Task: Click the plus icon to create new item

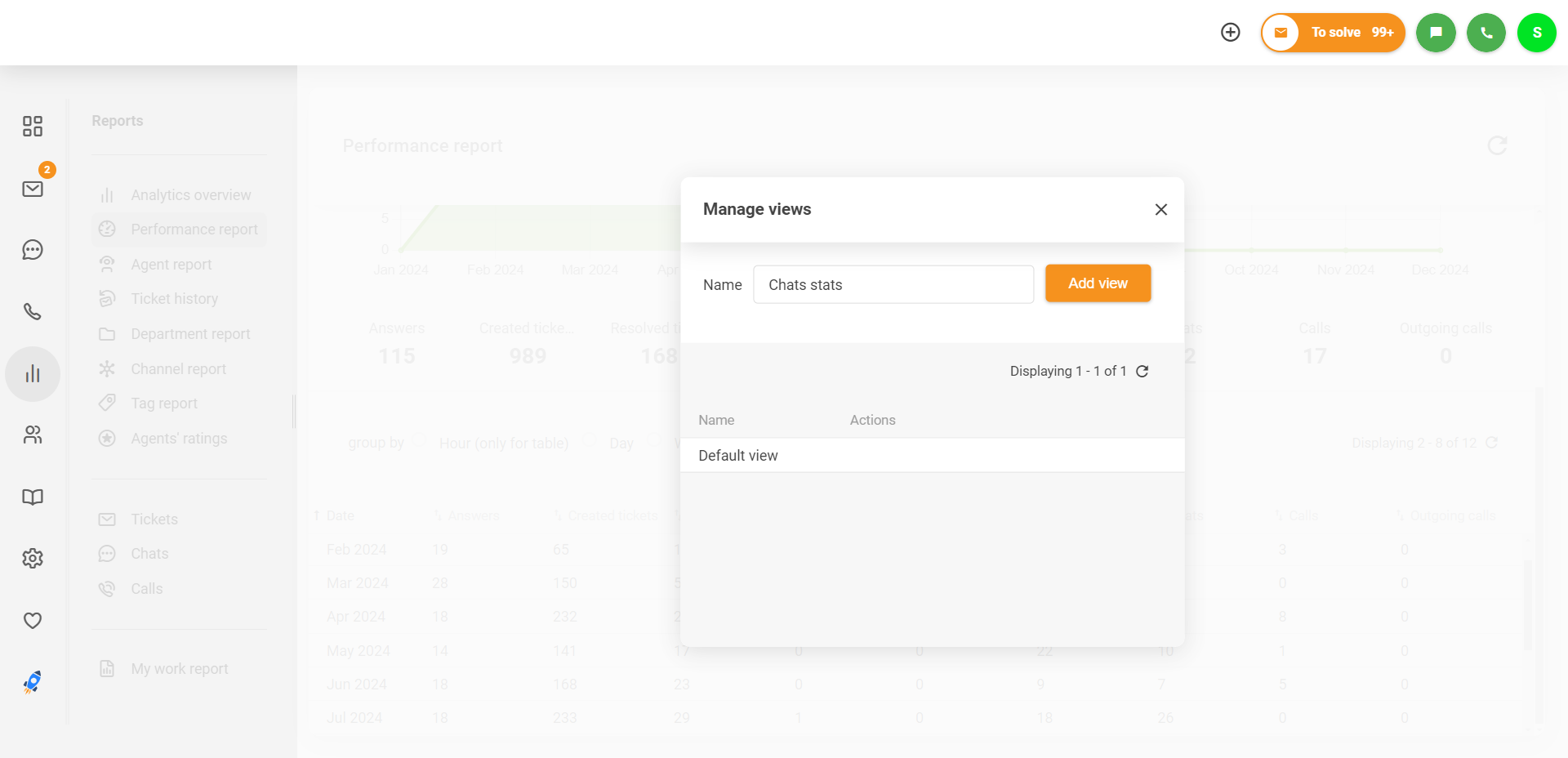Action: [x=1230, y=32]
